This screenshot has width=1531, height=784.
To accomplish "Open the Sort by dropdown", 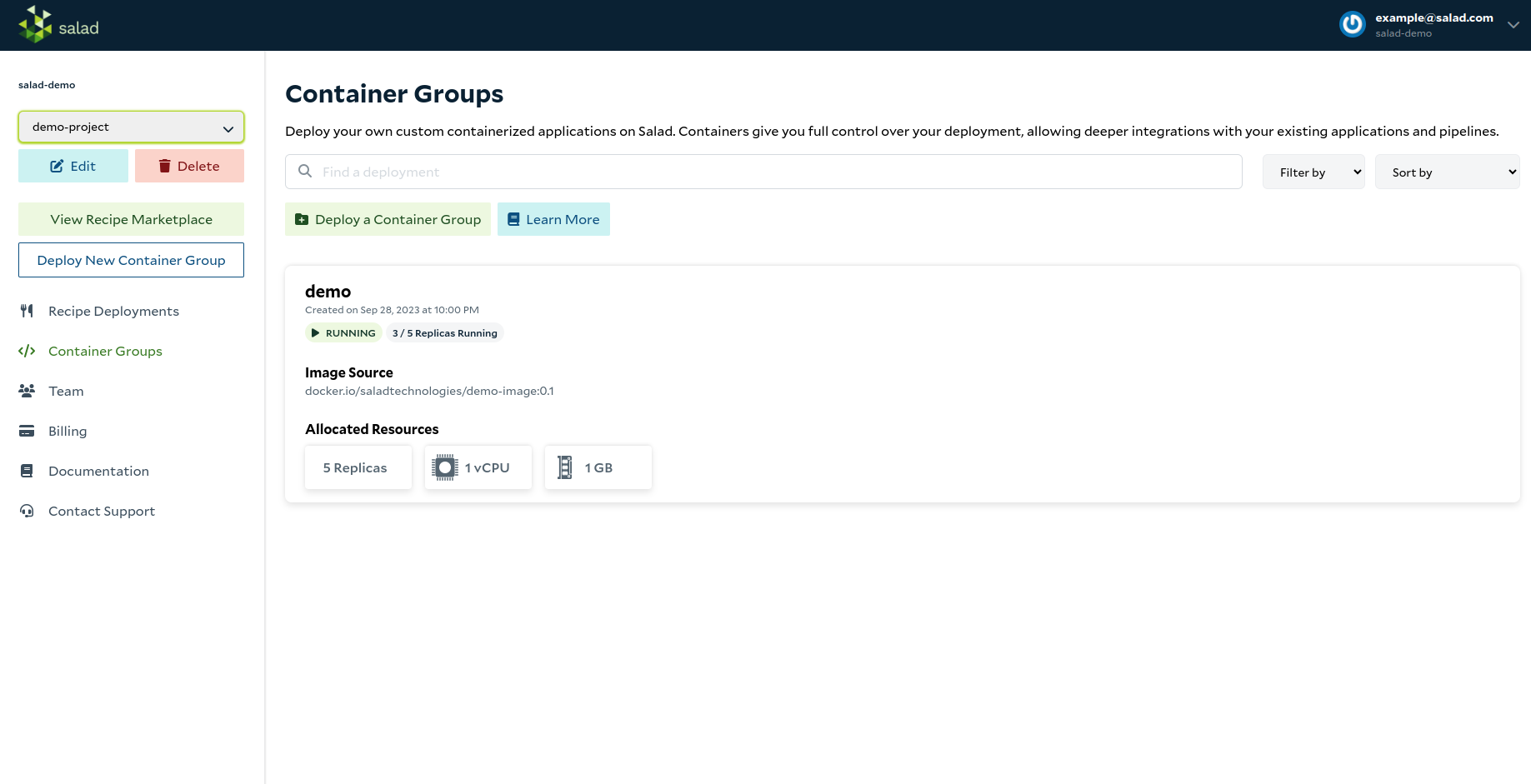I will (1447, 172).
